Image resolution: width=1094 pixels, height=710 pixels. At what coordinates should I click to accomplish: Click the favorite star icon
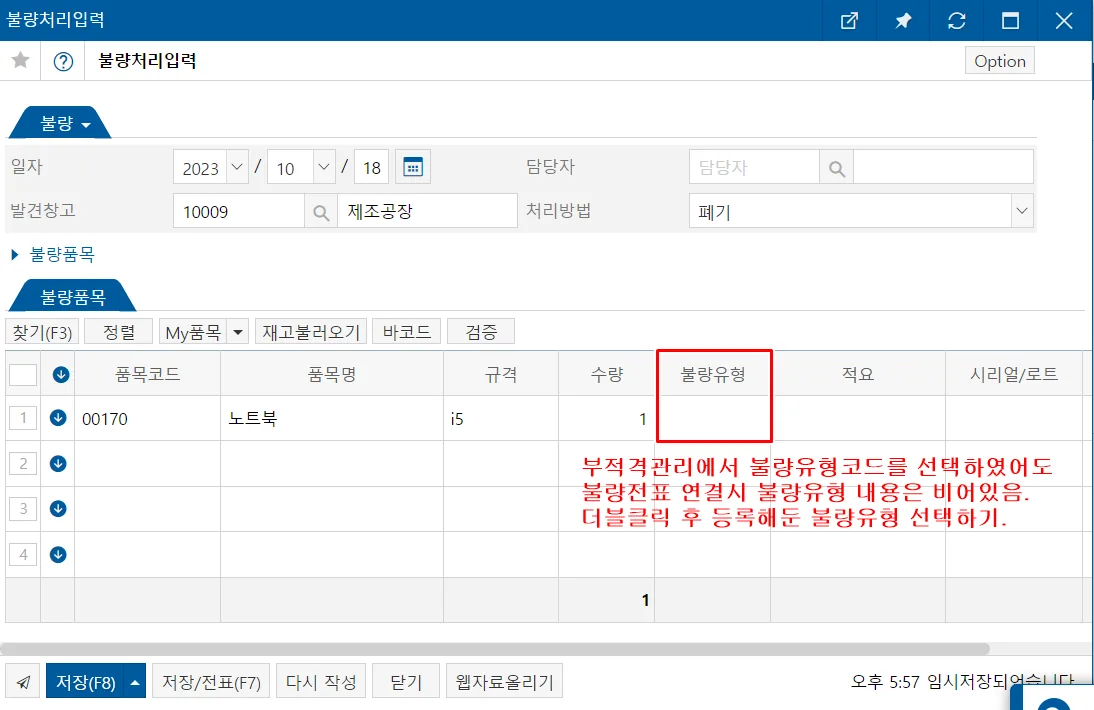click(x=20, y=61)
